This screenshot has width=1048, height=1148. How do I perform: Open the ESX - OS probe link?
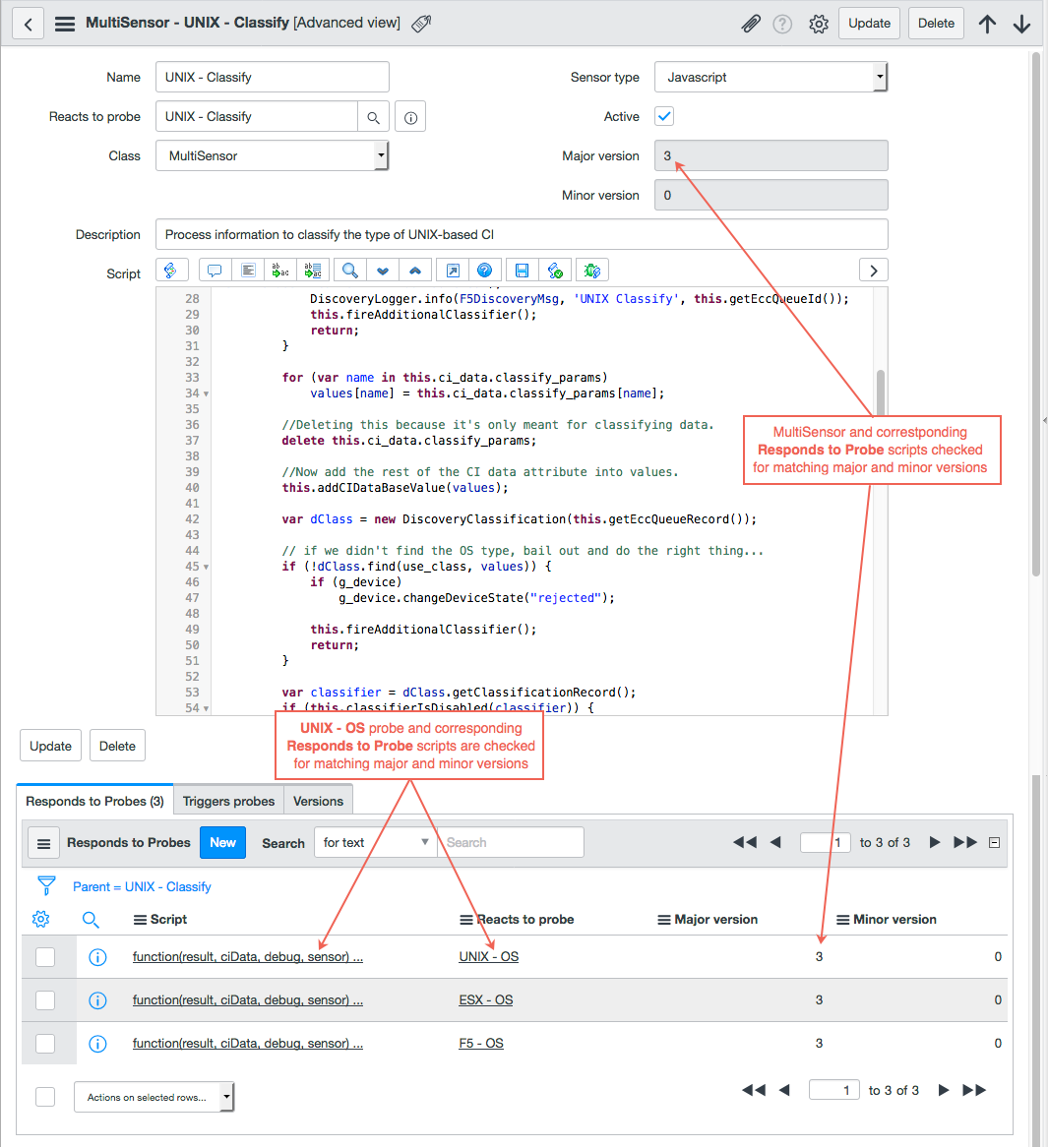[x=485, y=1000]
